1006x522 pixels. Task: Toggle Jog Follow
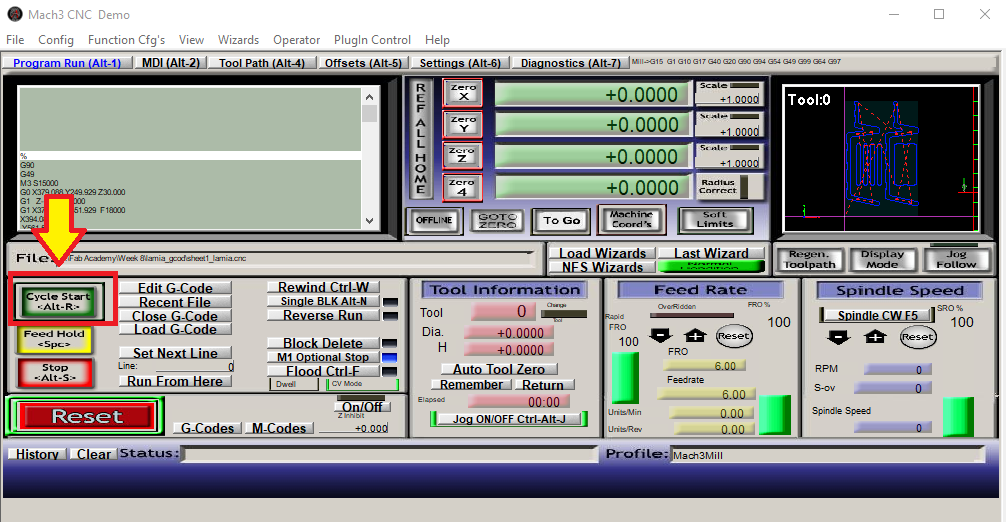tap(955, 259)
